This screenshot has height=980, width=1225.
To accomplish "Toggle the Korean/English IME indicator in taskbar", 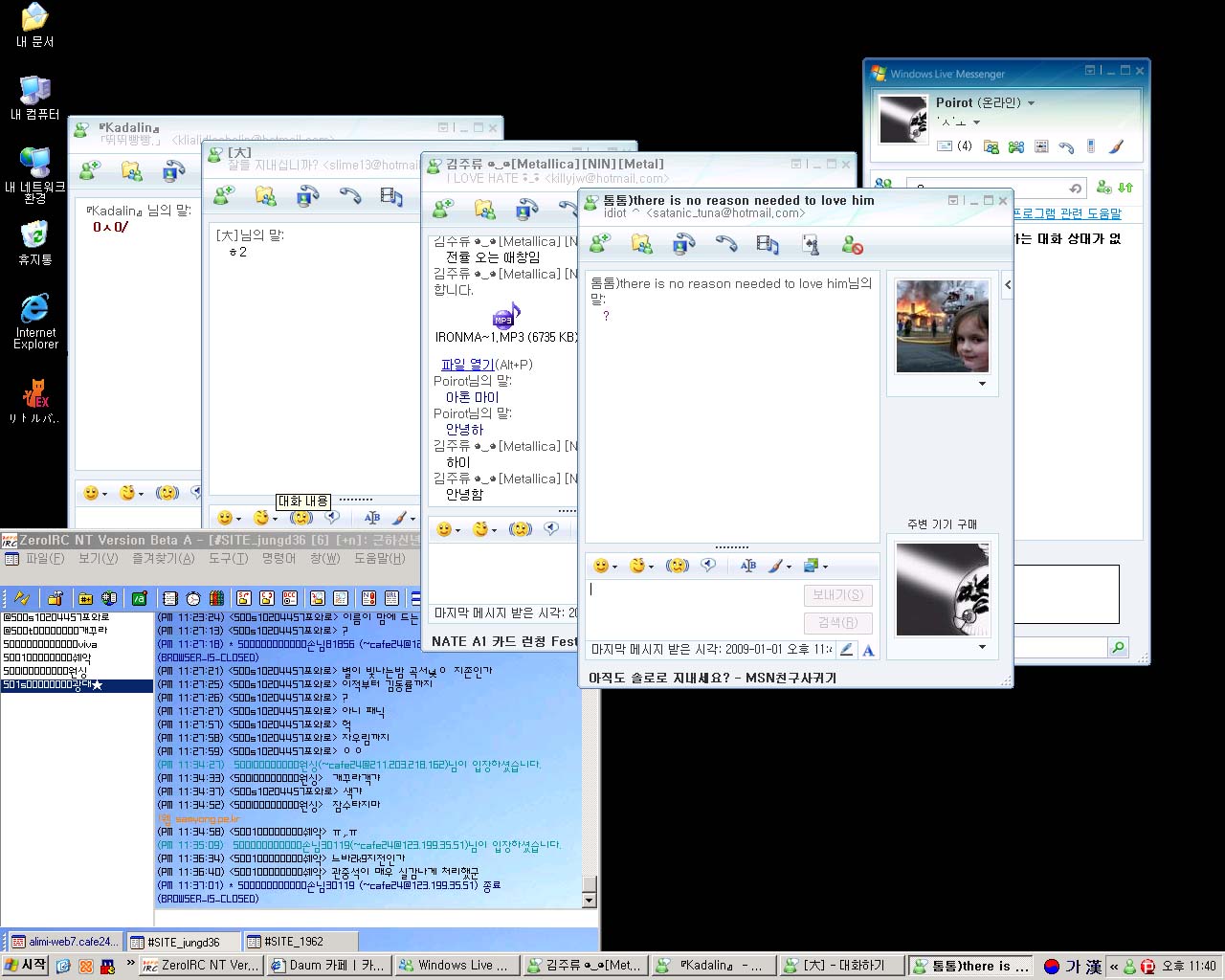I will tap(1073, 967).
